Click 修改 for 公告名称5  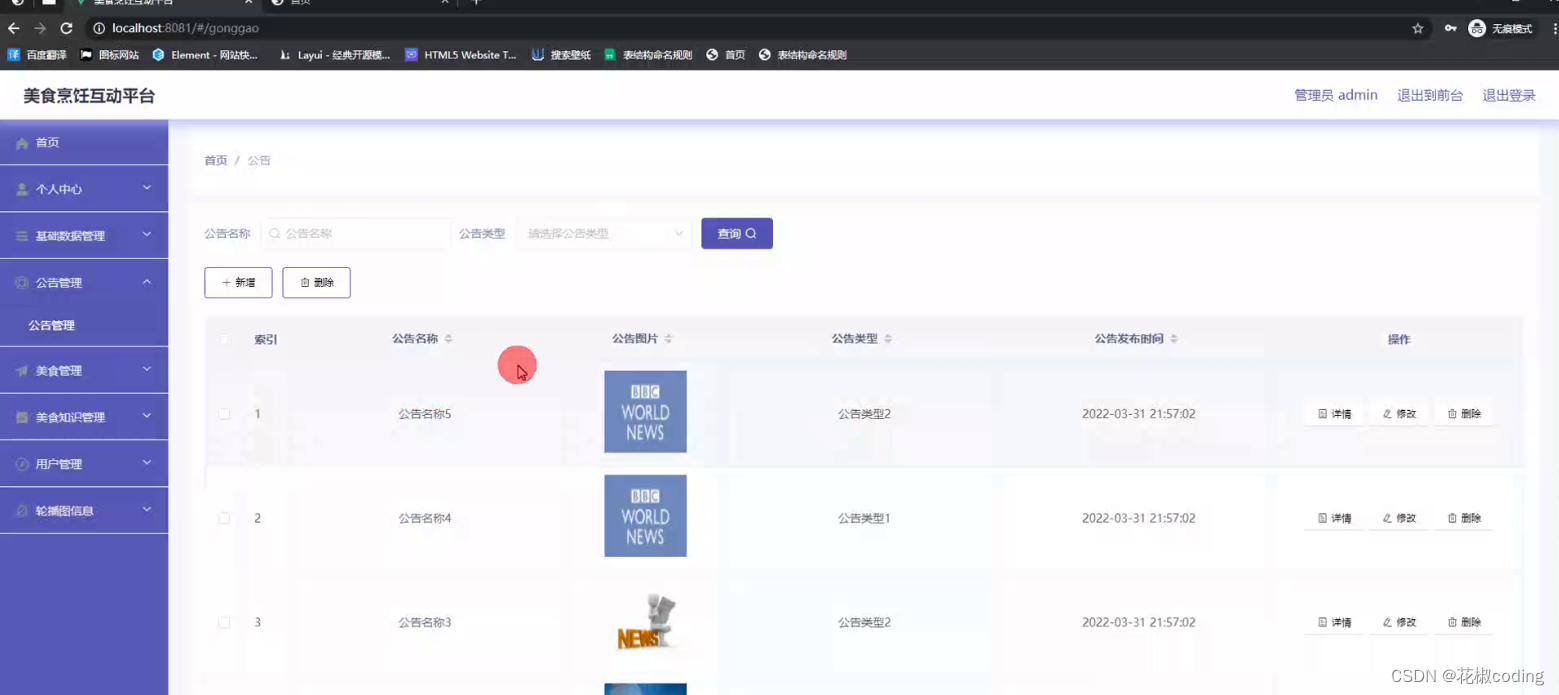[1399, 414]
